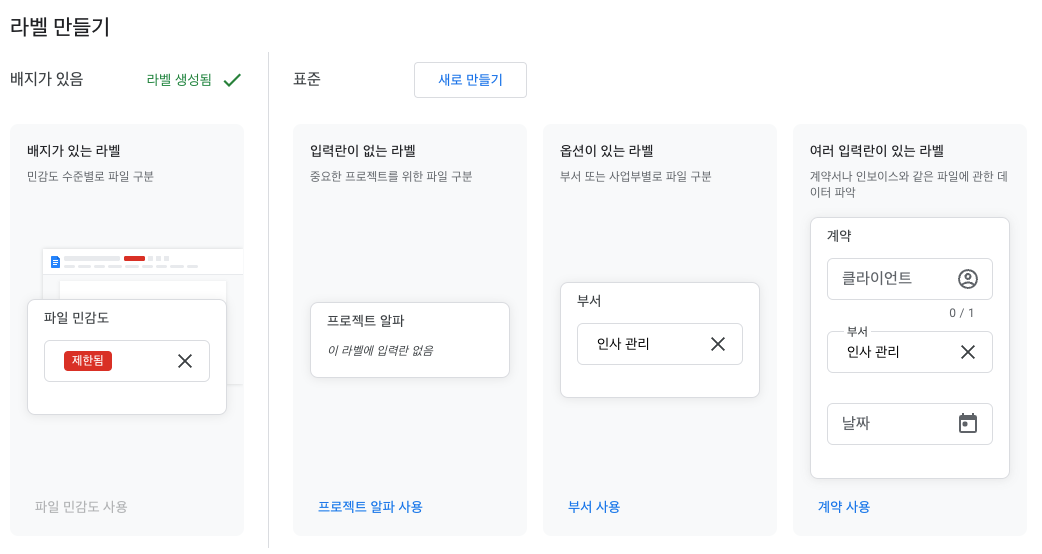This screenshot has height=554, width=1042.
Task: Click the green checkmark next to 라벨 생성됨
Action: 232,80
